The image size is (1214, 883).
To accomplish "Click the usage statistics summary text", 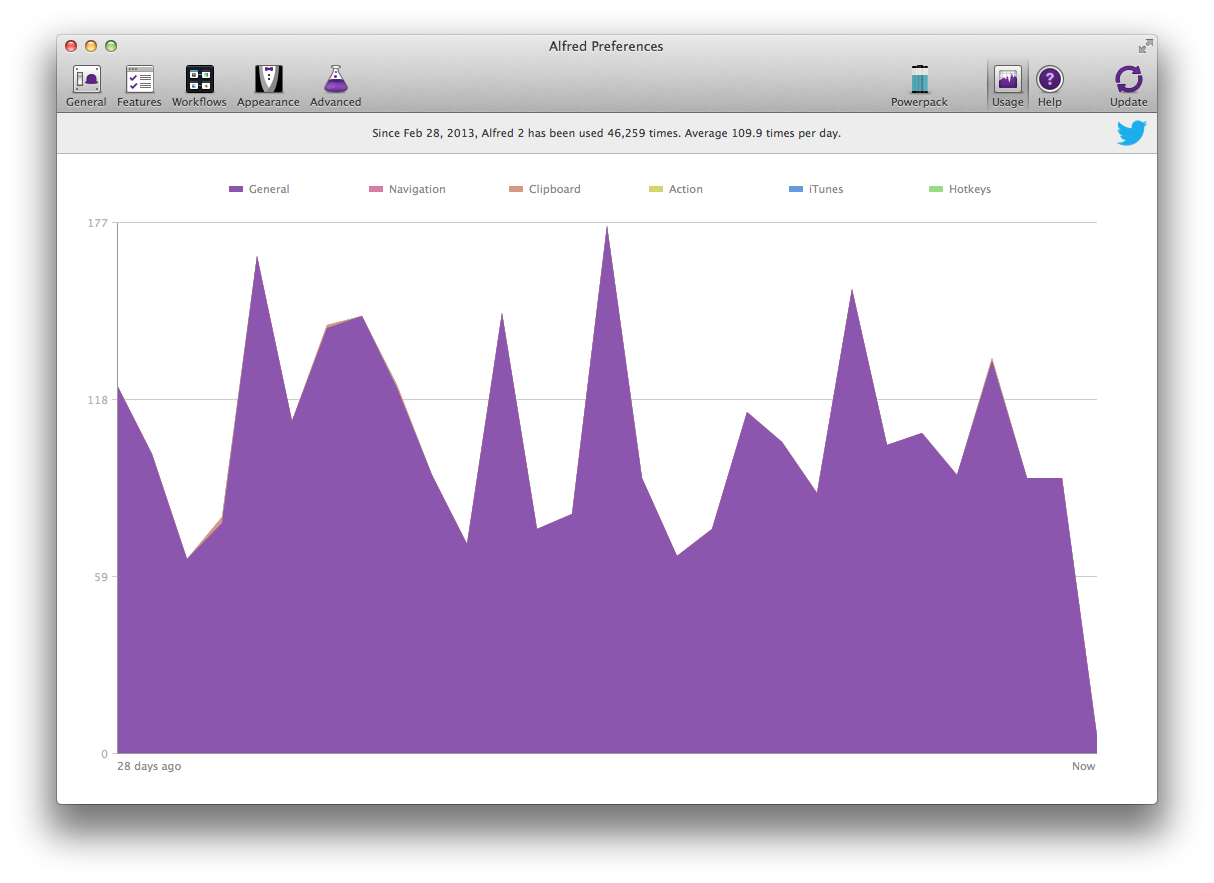I will [x=606, y=133].
